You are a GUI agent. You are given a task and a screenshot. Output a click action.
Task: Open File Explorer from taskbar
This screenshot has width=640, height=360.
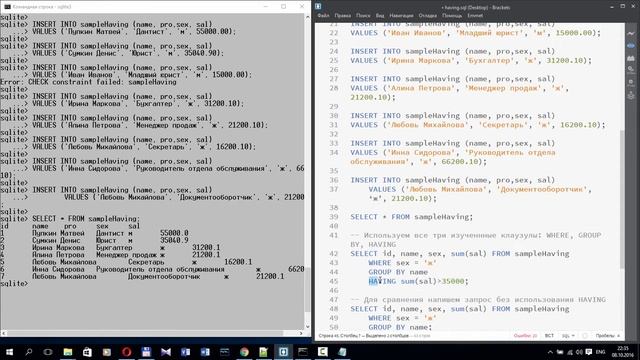tap(68, 351)
